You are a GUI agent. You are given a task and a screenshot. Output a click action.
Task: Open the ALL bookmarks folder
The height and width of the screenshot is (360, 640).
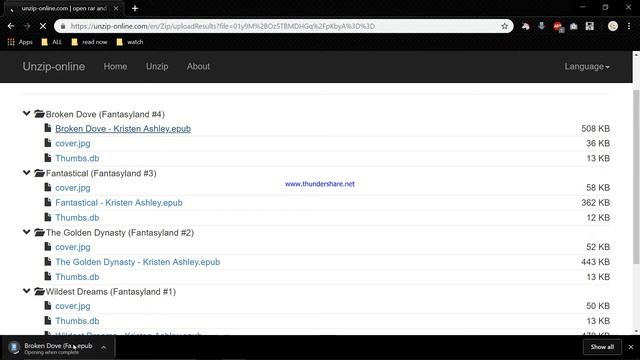click(51, 42)
